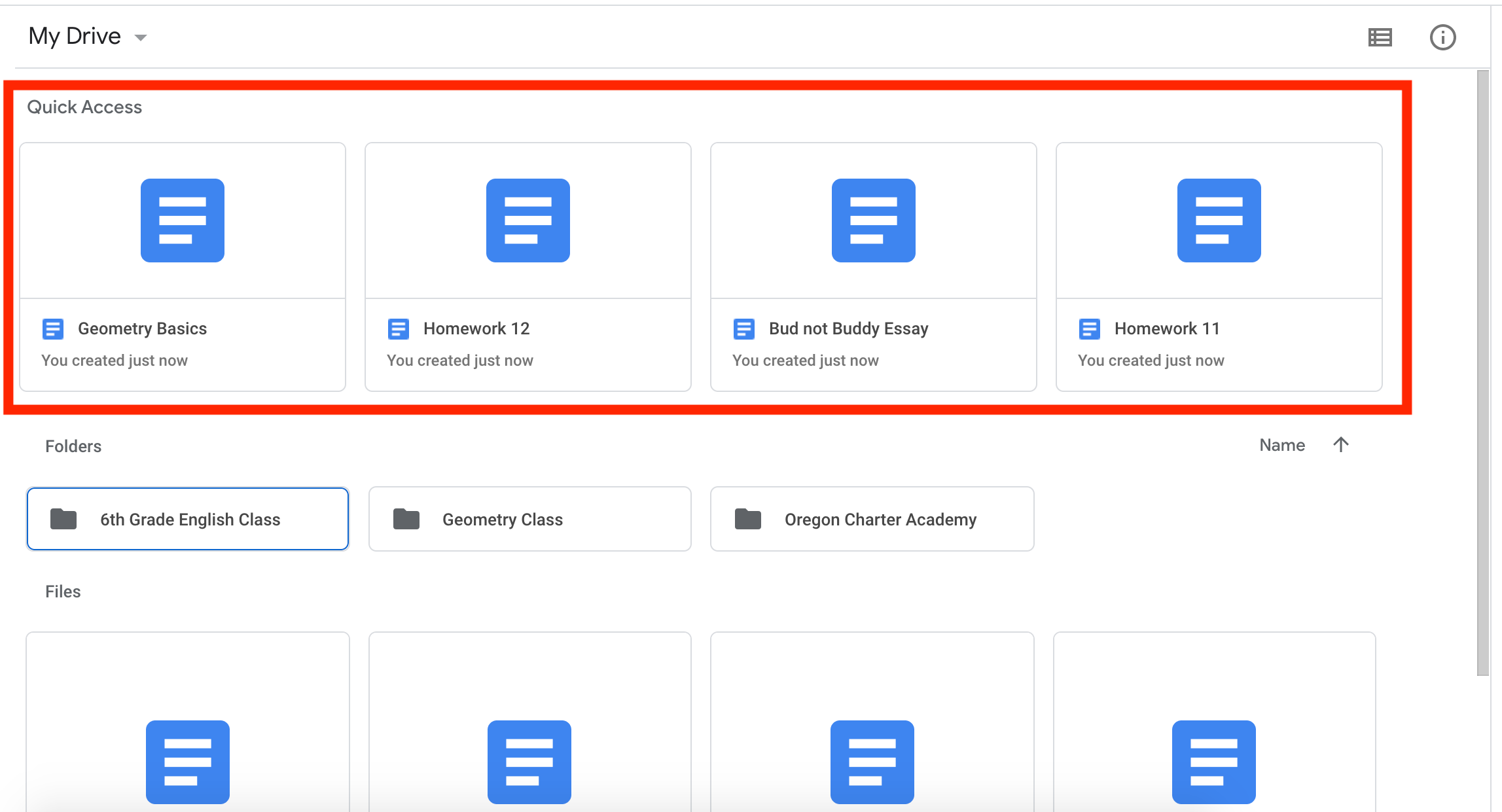Open the My Drive title menu
Image resolution: width=1502 pixels, height=812 pixels.
(x=75, y=36)
